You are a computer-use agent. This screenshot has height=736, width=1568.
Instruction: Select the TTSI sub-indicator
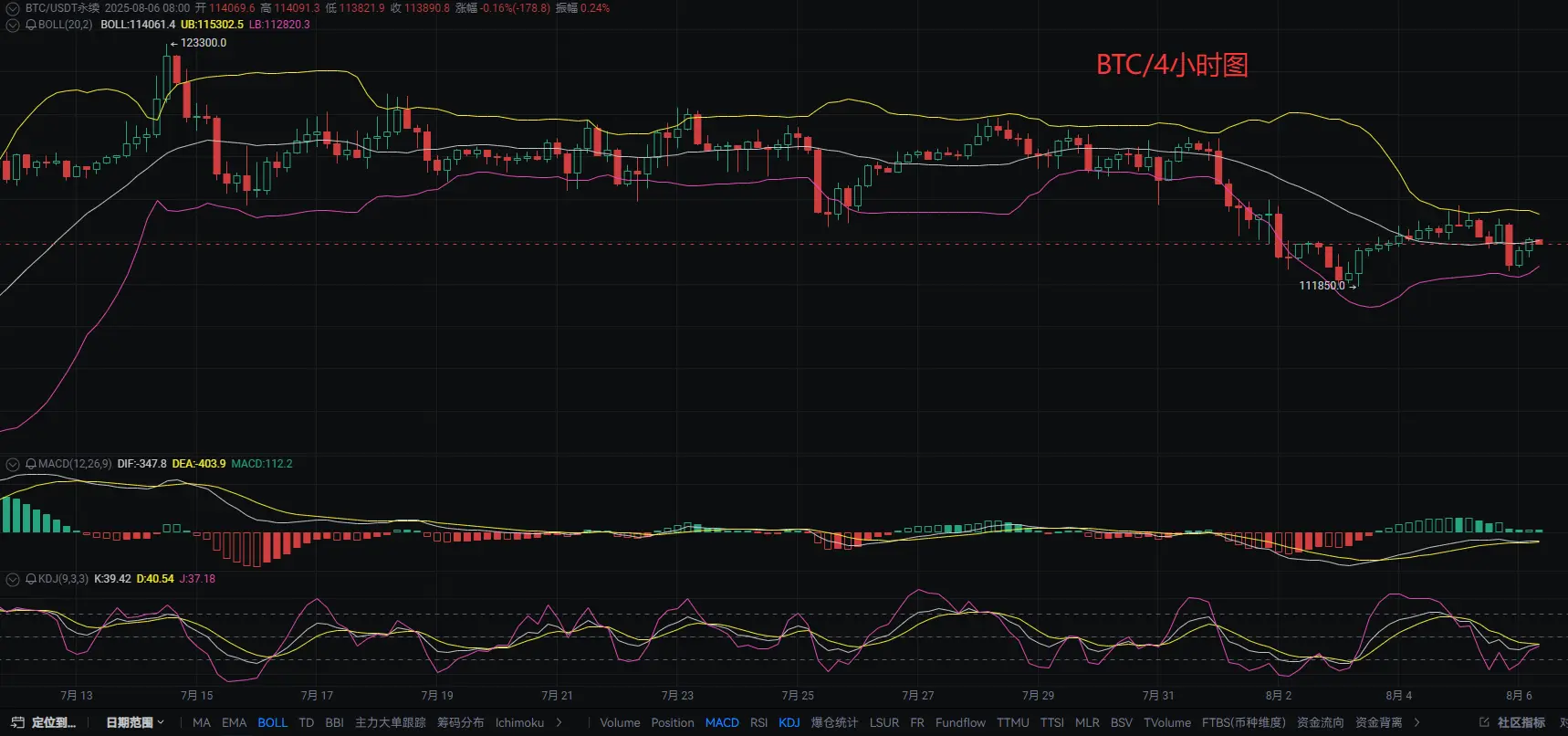coord(1052,722)
